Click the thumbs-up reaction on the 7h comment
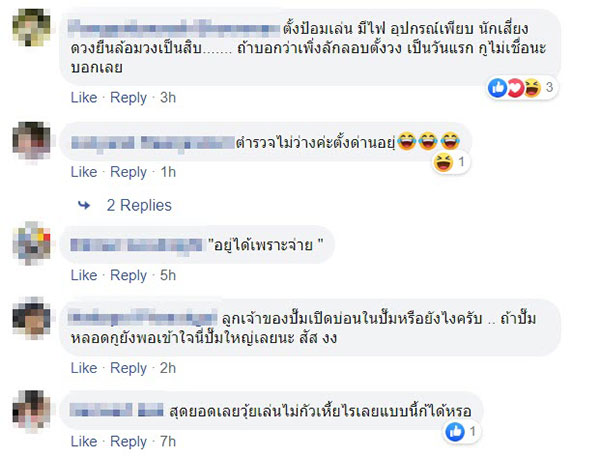 (x=455, y=432)
